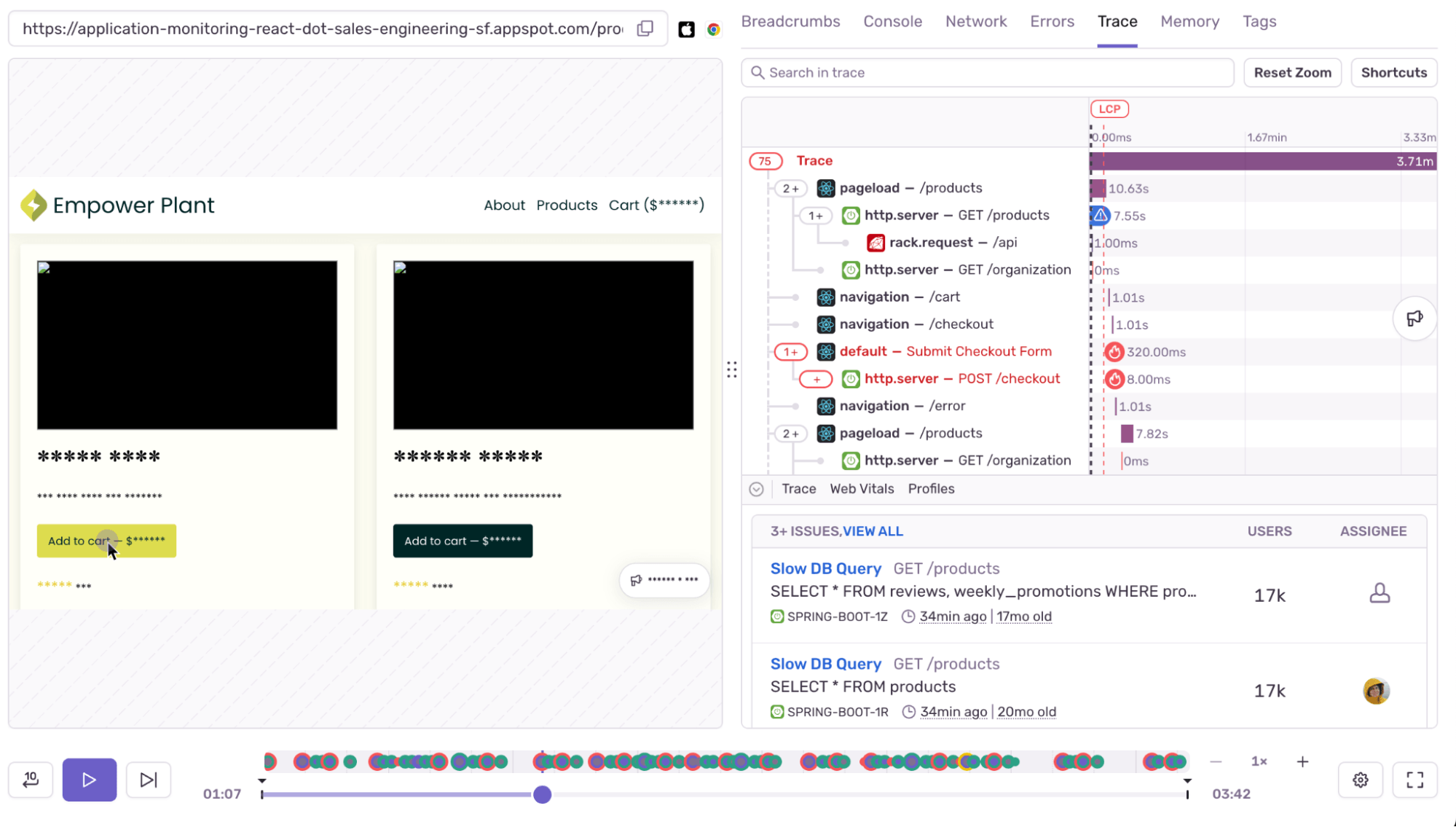
Task: Open the Web Vitals tab
Action: tap(862, 489)
